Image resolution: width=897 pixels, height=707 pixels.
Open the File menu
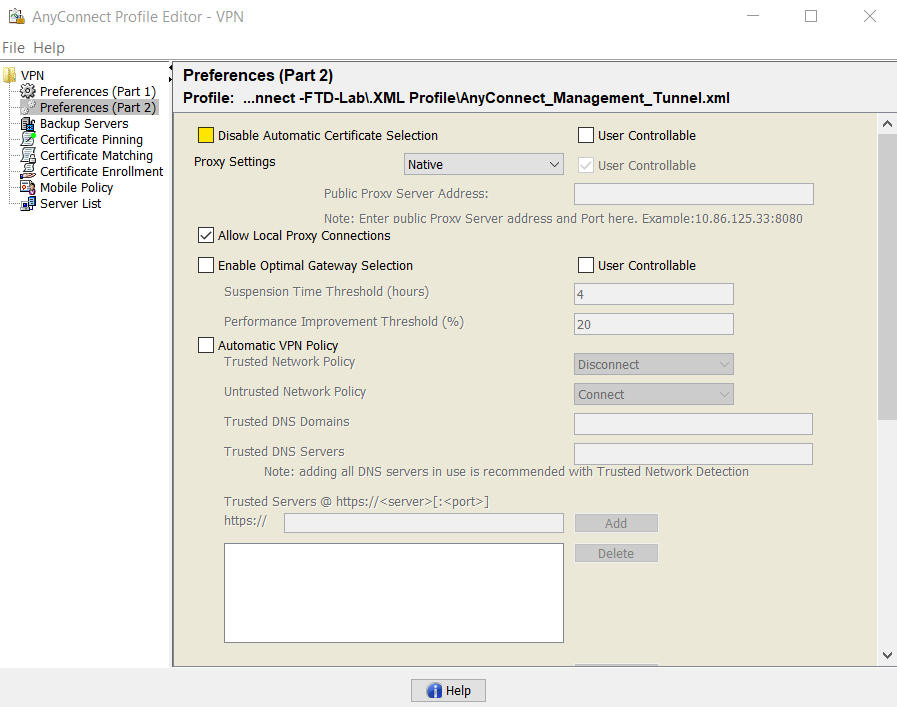[x=13, y=47]
